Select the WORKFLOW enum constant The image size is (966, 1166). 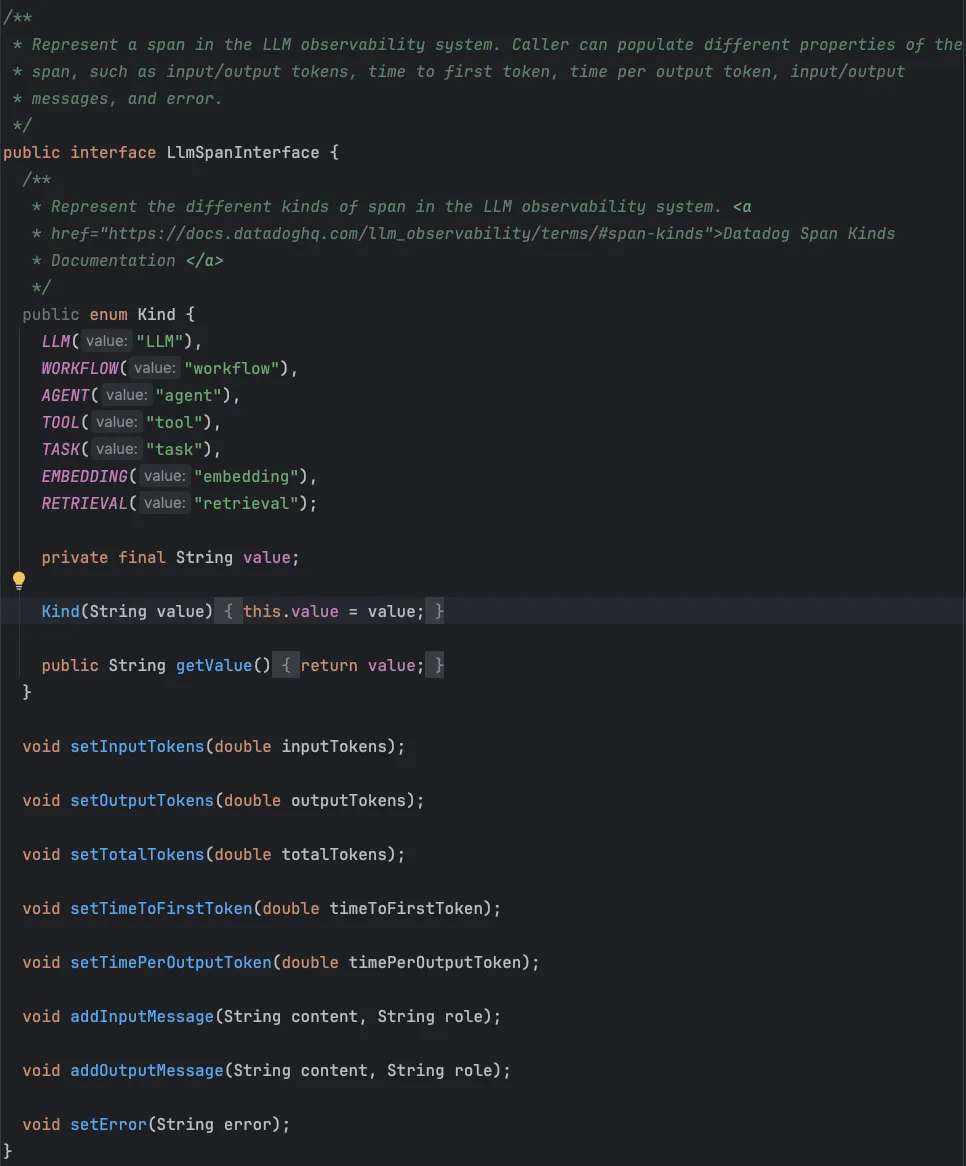point(80,369)
